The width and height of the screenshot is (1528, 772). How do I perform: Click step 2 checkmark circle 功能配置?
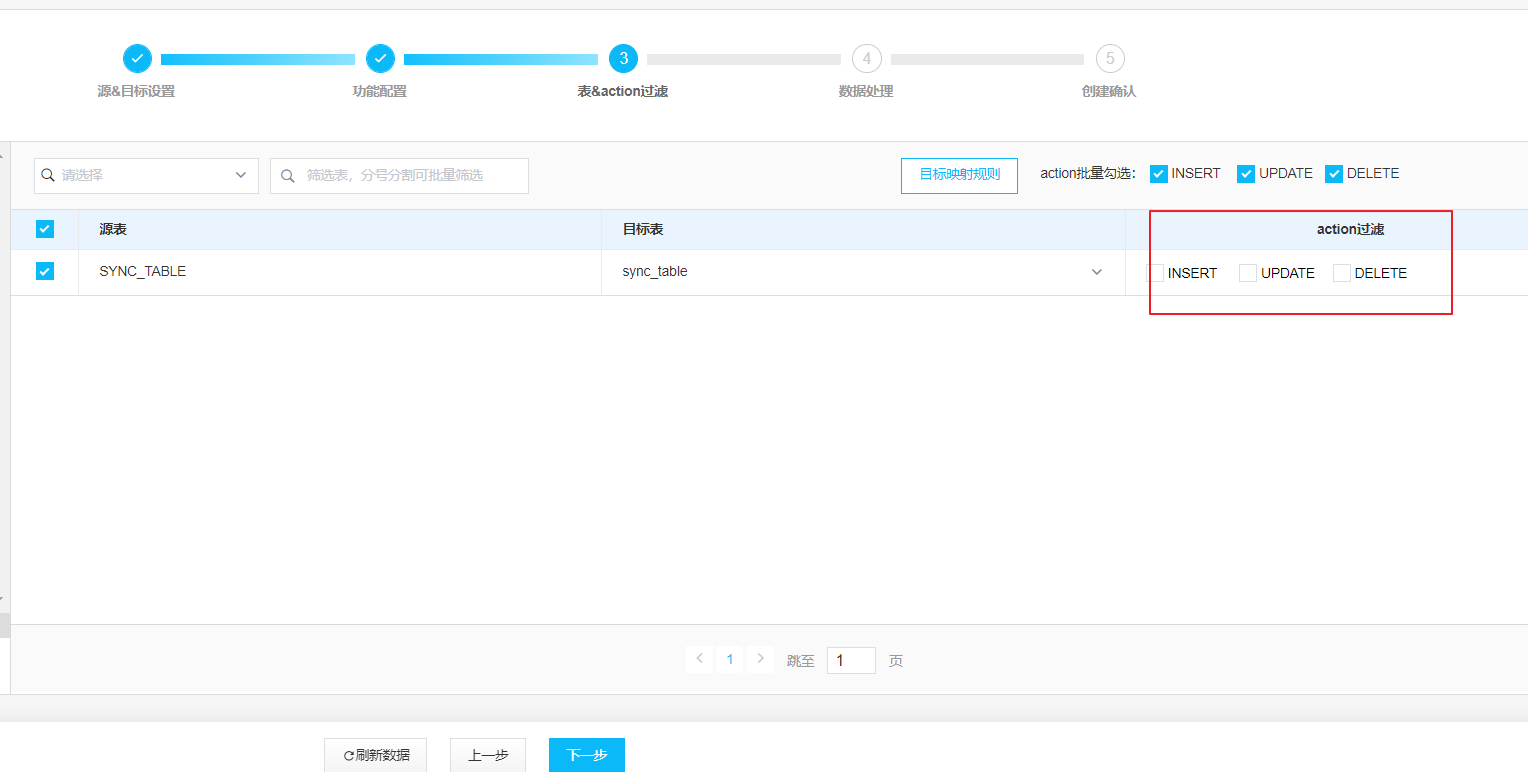pyautogui.click(x=380, y=59)
